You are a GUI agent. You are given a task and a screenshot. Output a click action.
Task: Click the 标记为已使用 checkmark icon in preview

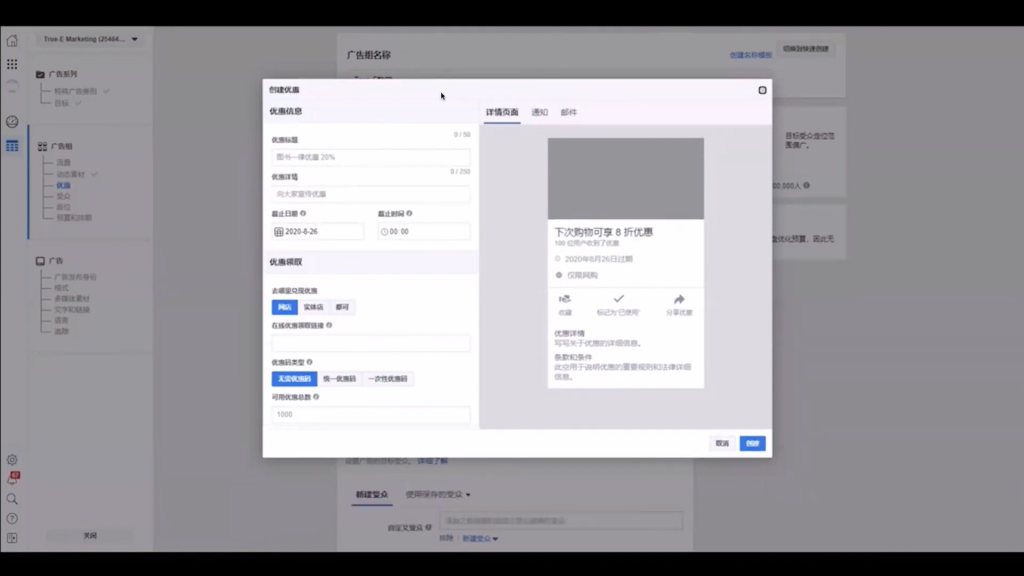[619, 298]
